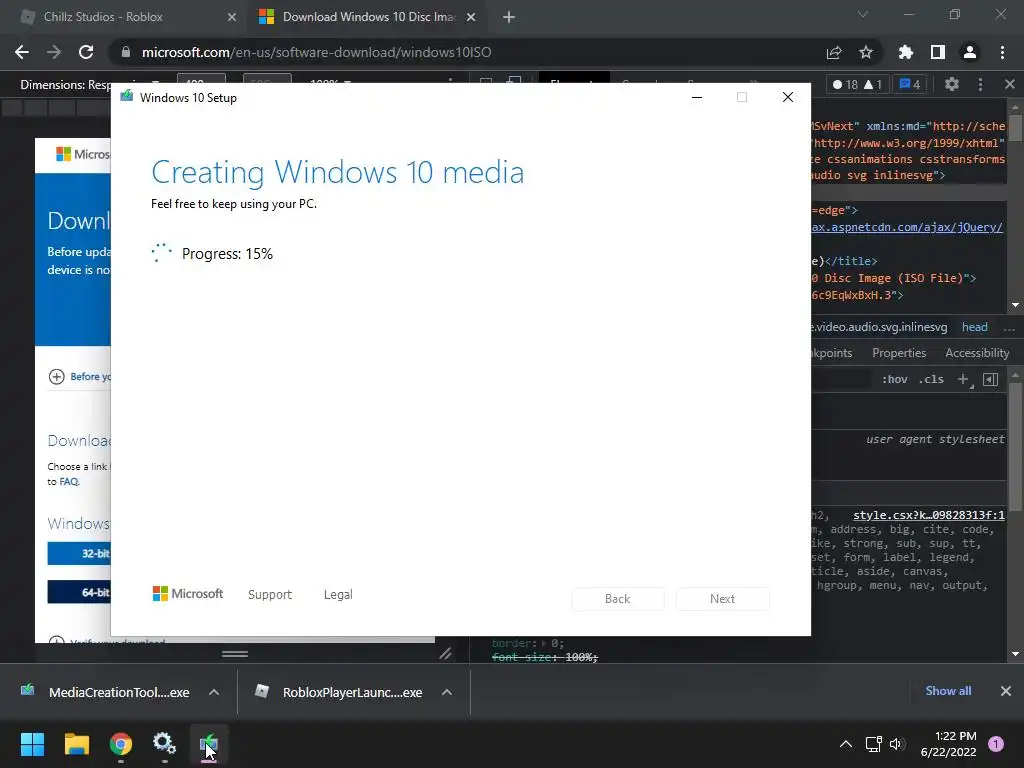Screen dimensions: 1024x768
Task: Click the DevTools elements scrollbar
Action: coord(1016,127)
